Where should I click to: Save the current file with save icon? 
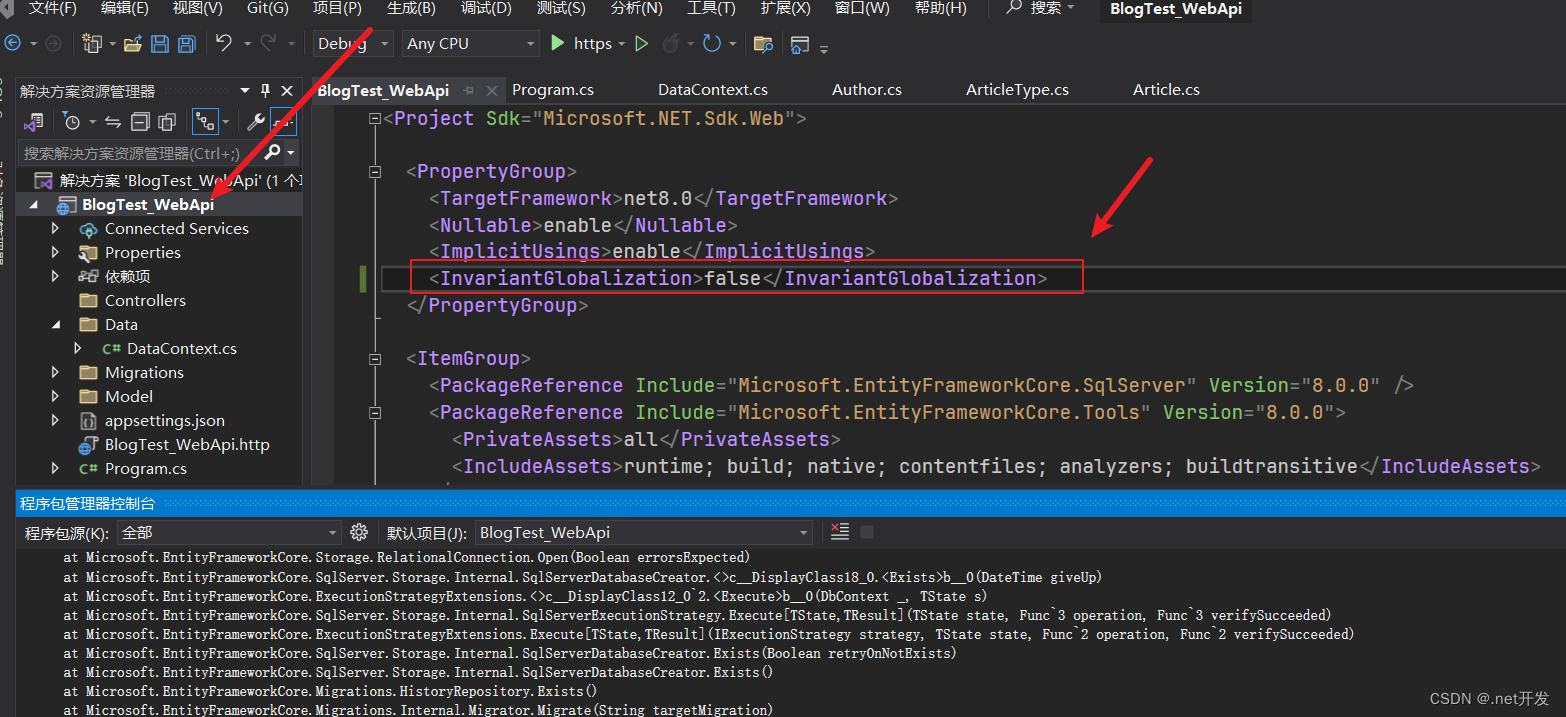(160, 43)
